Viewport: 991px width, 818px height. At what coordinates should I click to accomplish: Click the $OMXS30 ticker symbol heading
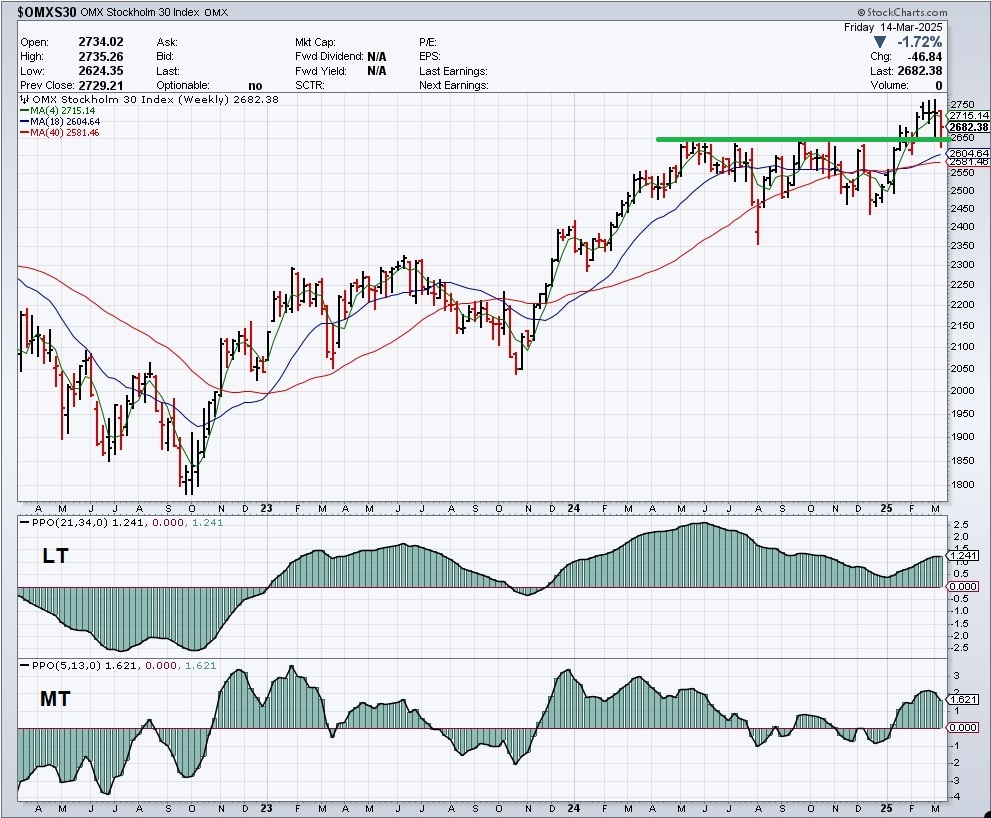tap(47, 12)
